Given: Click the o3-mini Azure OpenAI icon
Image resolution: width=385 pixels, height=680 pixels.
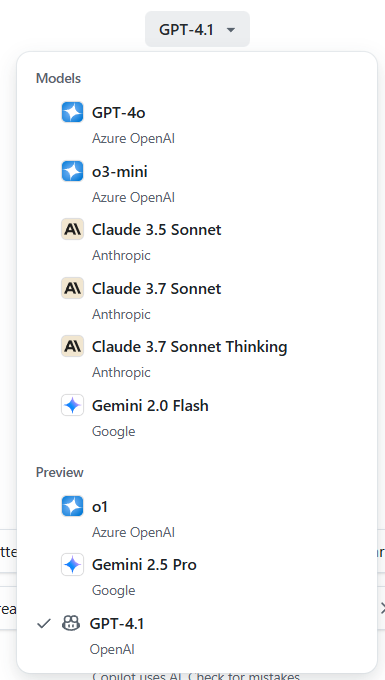Looking at the screenshot, I should tap(72, 171).
